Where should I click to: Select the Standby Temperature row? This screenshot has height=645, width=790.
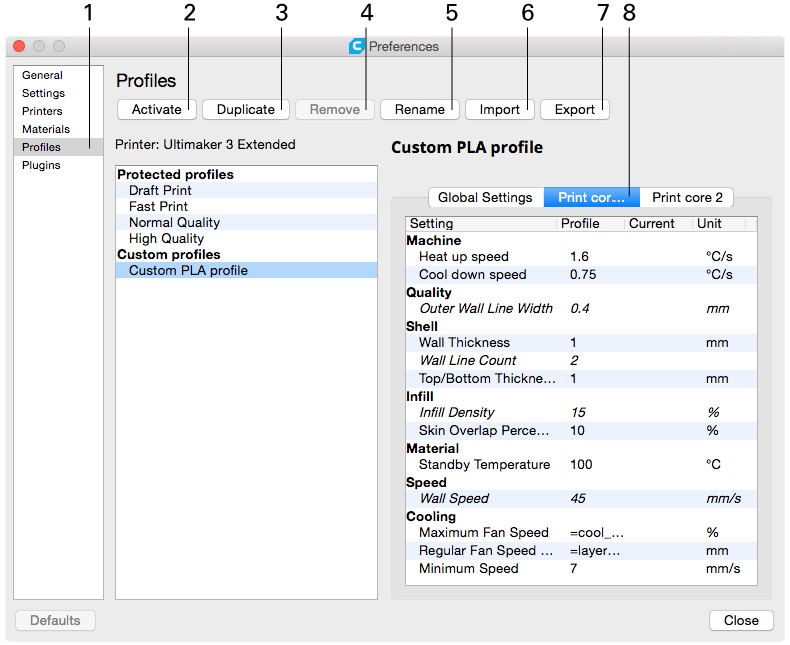coord(581,465)
